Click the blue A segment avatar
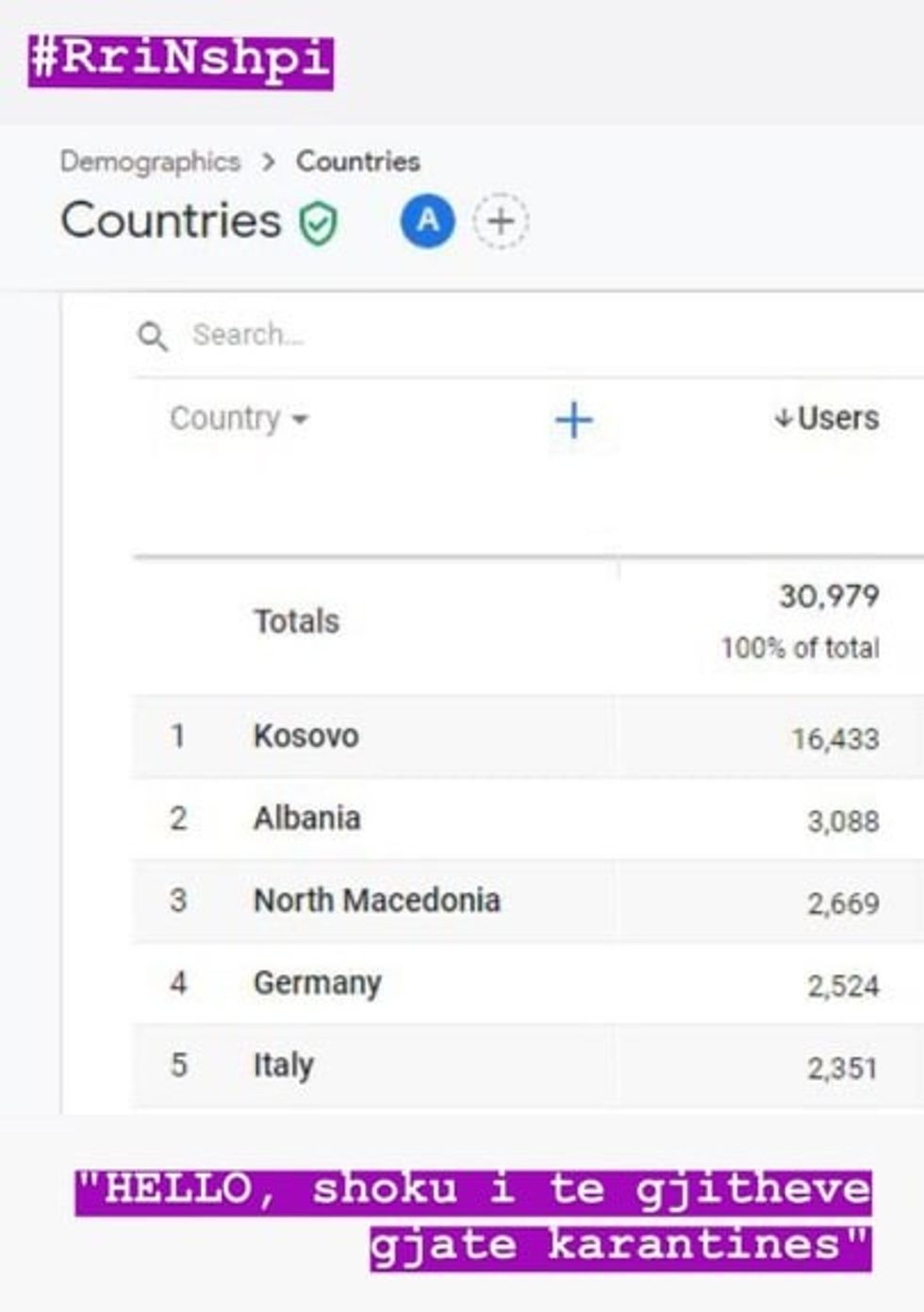 427,221
